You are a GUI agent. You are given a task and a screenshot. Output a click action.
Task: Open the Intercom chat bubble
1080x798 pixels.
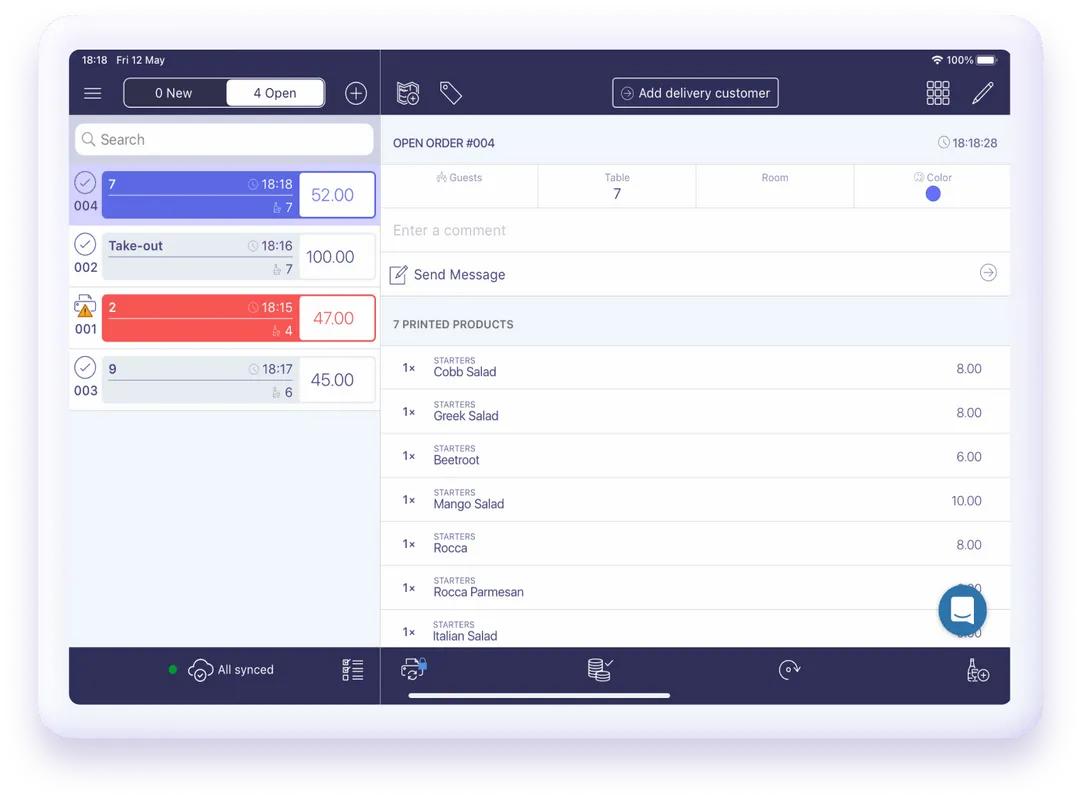point(961,610)
